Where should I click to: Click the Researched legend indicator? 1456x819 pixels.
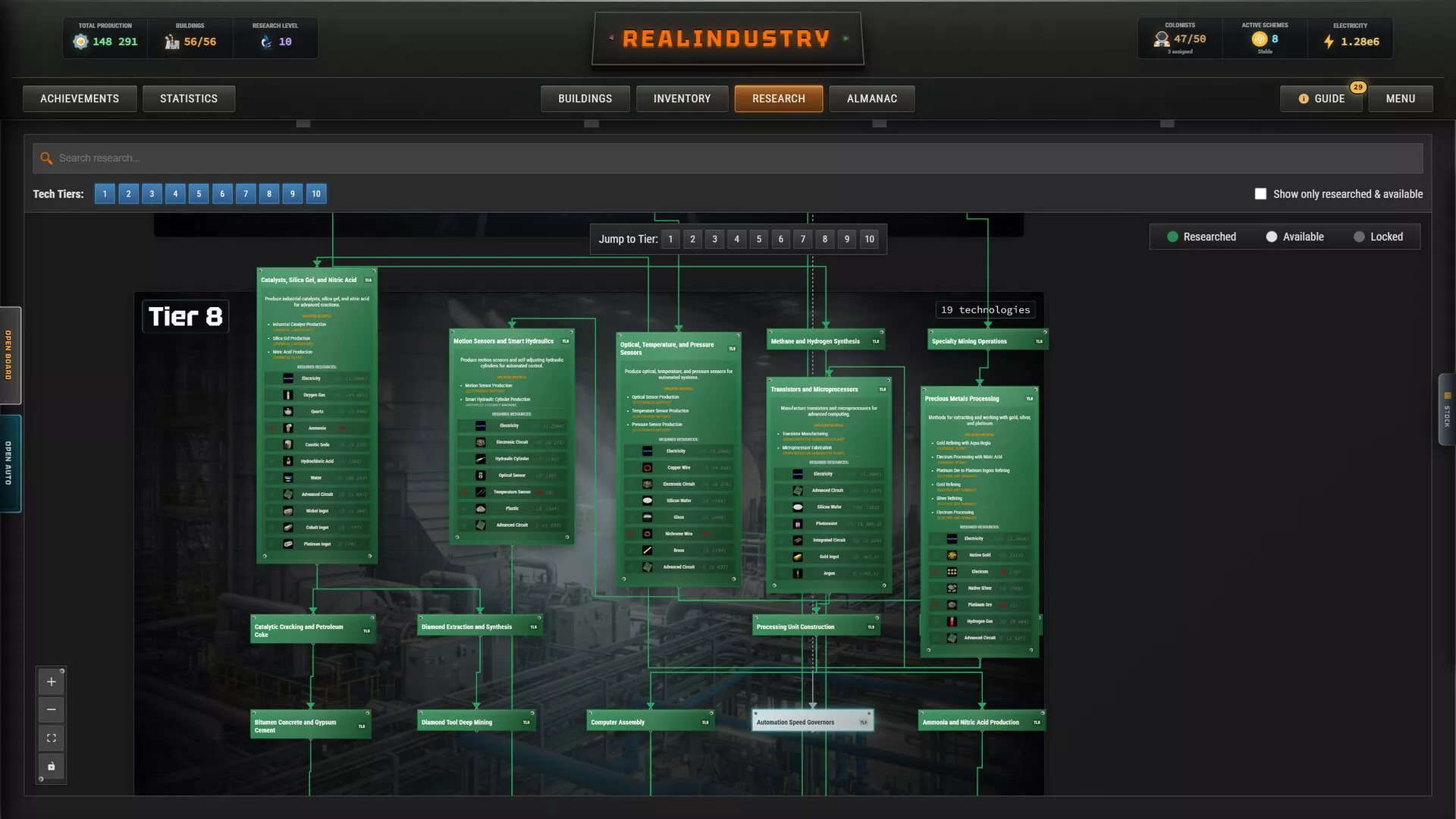[1172, 237]
